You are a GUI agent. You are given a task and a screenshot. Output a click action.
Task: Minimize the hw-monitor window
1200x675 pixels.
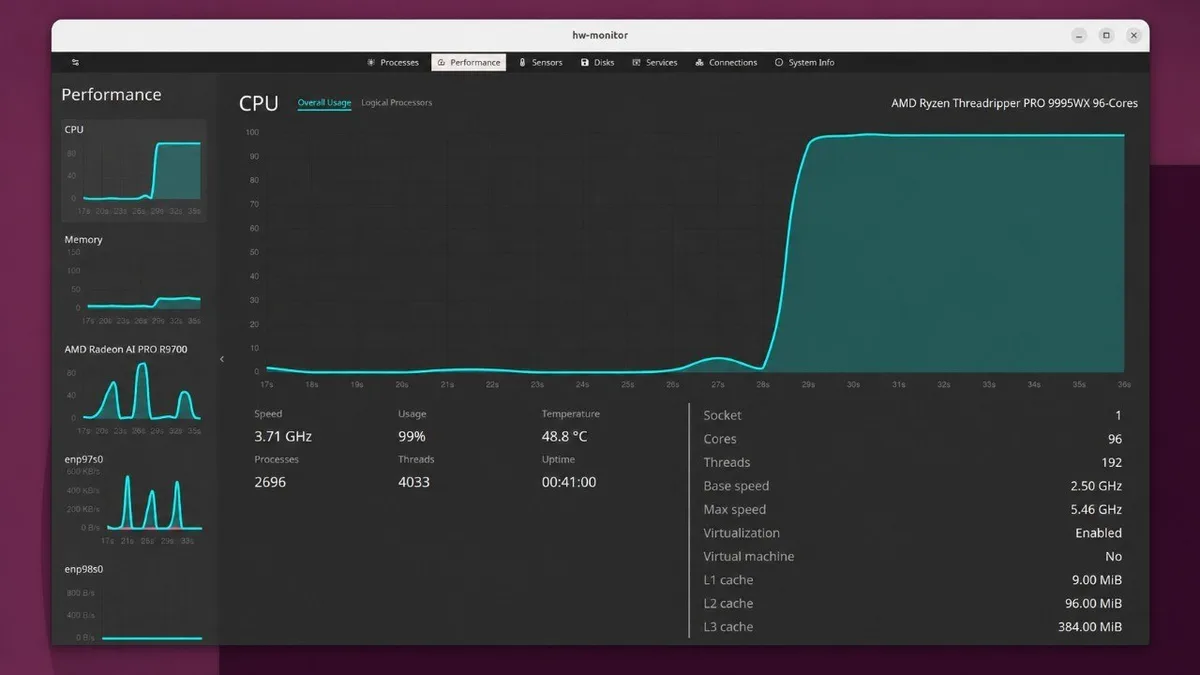[x=1079, y=35]
